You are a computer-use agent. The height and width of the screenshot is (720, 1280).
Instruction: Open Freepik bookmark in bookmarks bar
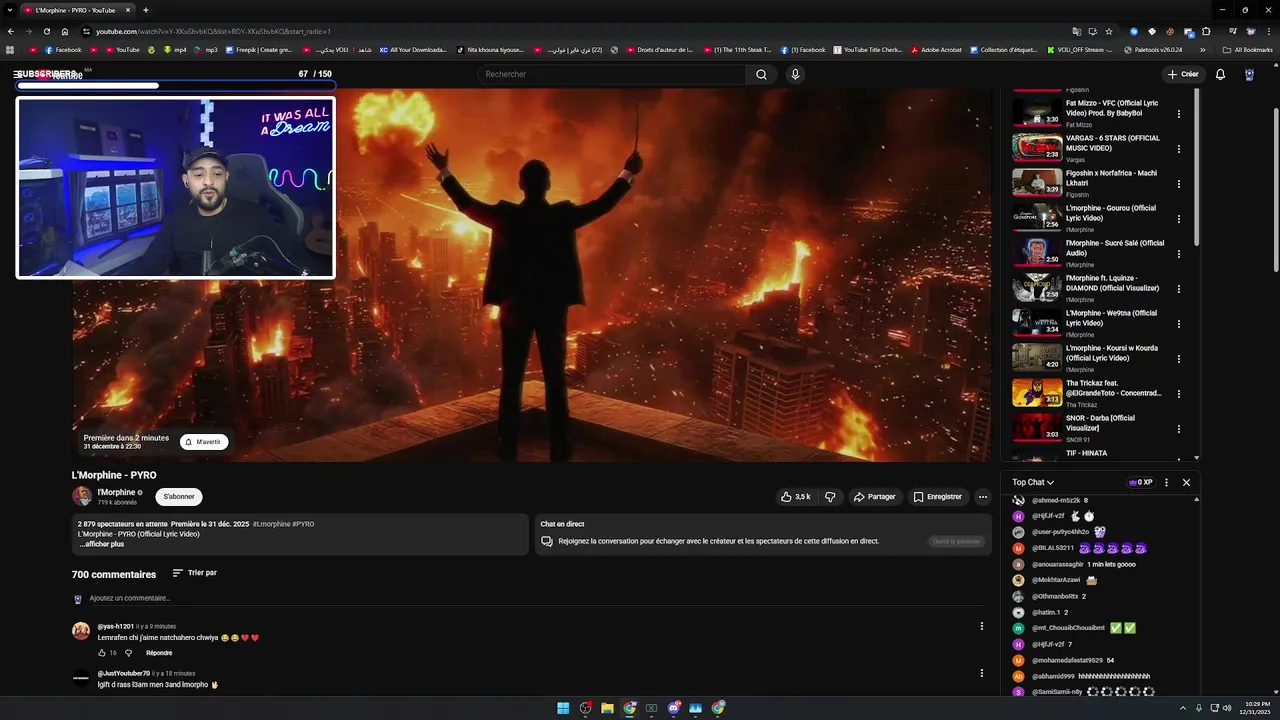259,49
